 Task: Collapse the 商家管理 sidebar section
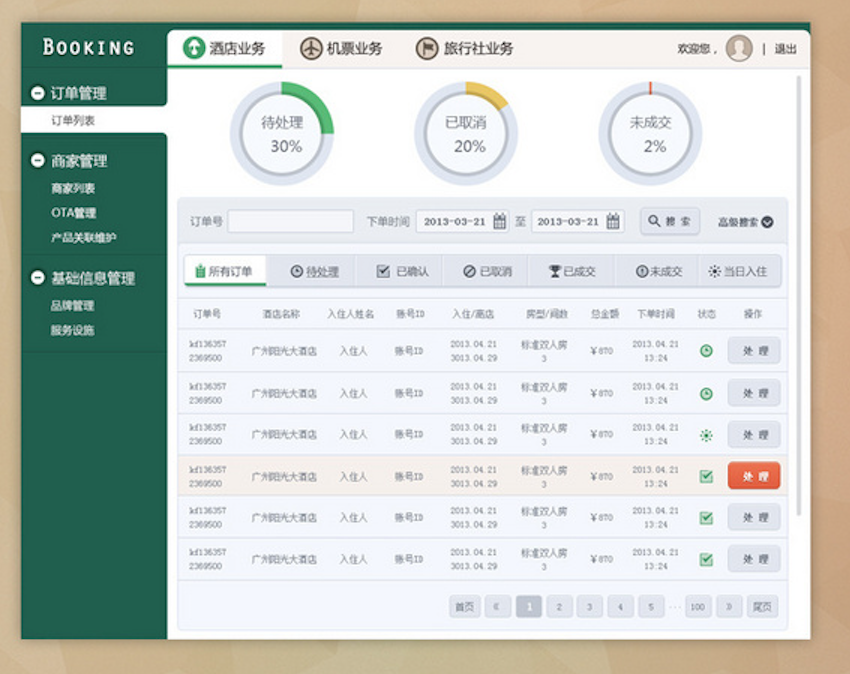(x=38, y=161)
